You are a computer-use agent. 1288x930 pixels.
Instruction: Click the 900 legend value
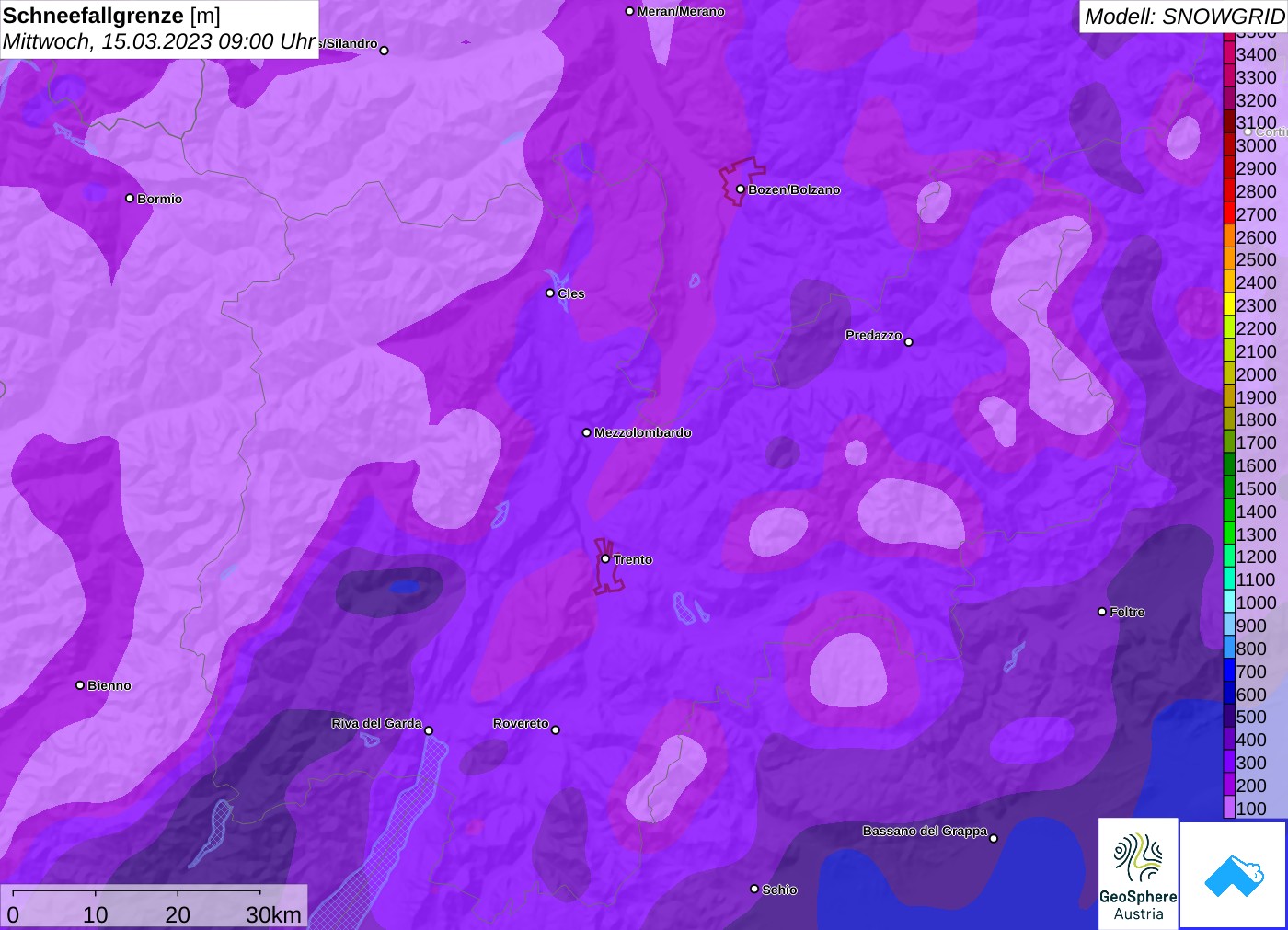coord(1251,625)
